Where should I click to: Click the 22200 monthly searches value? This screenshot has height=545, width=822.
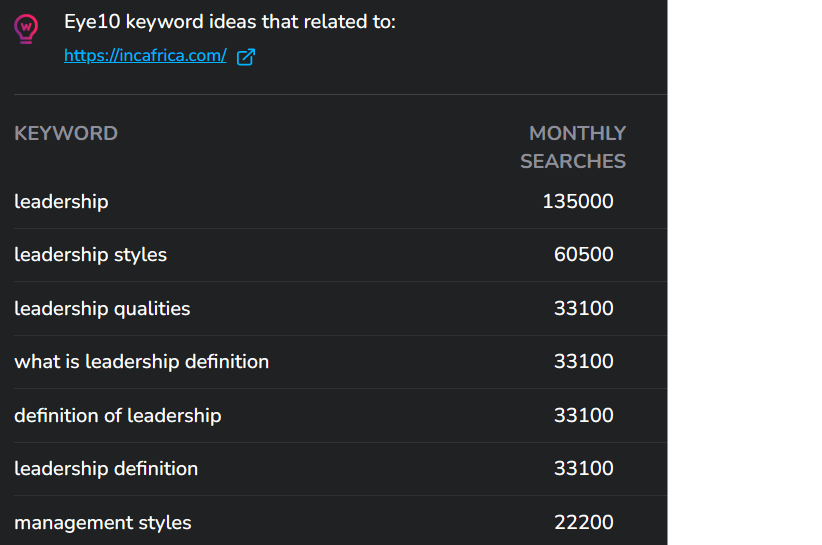coord(584,523)
